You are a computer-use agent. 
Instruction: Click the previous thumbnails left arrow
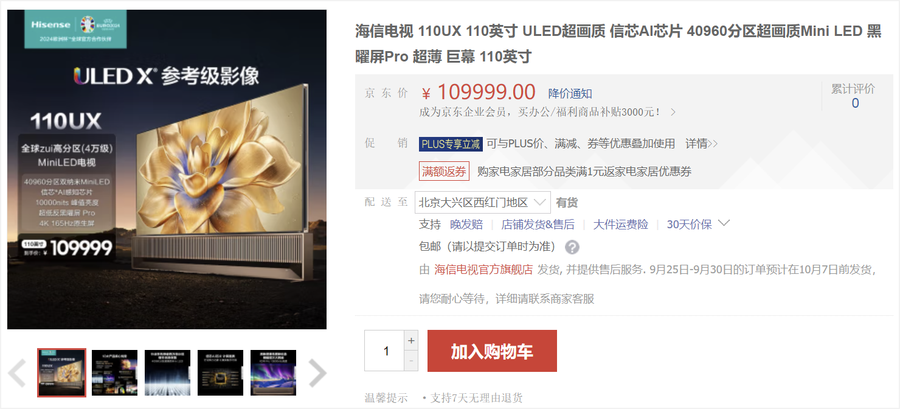17,373
